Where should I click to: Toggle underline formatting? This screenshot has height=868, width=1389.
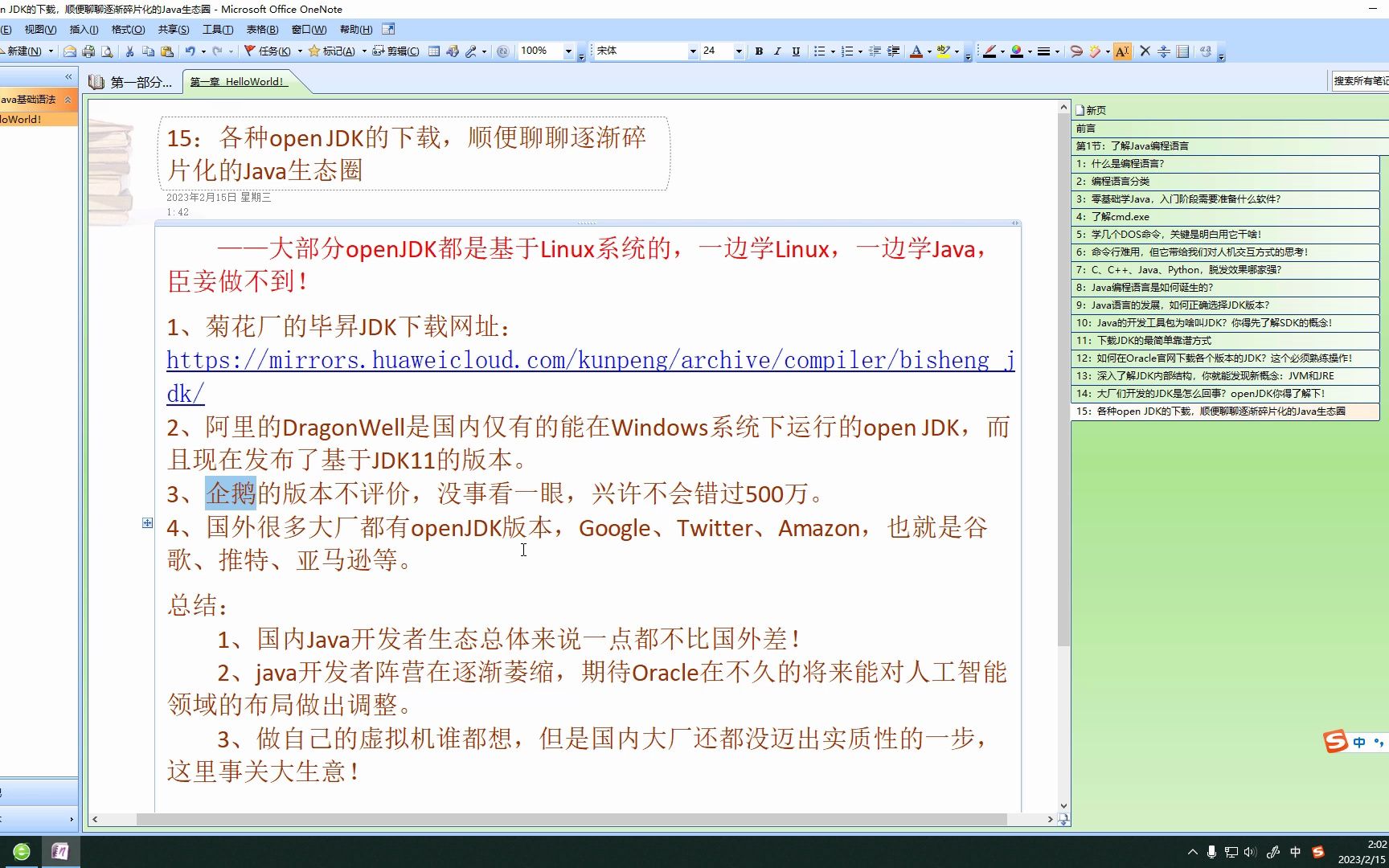(x=796, y=51)
